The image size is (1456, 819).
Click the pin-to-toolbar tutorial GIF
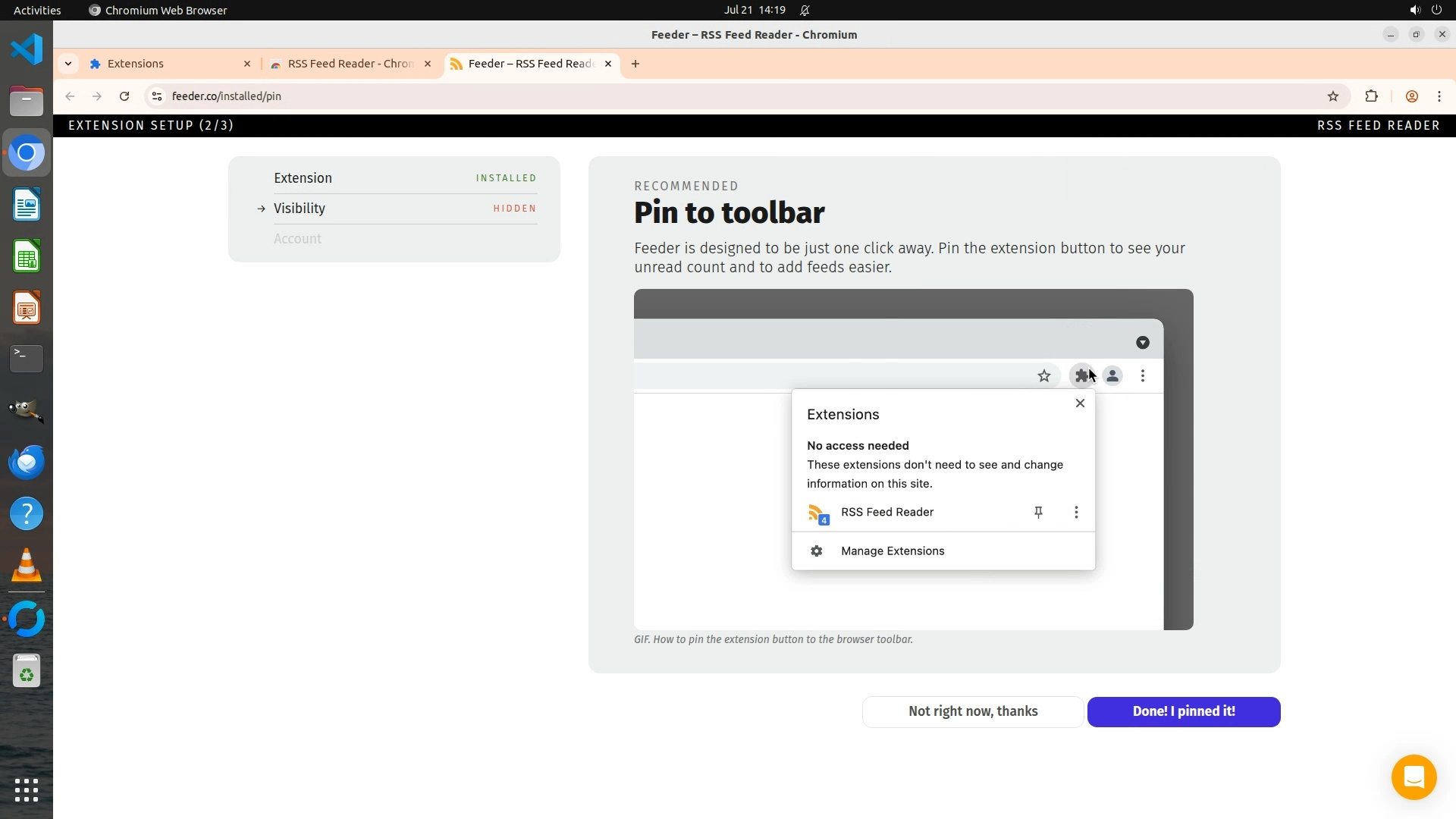(913, 459)
